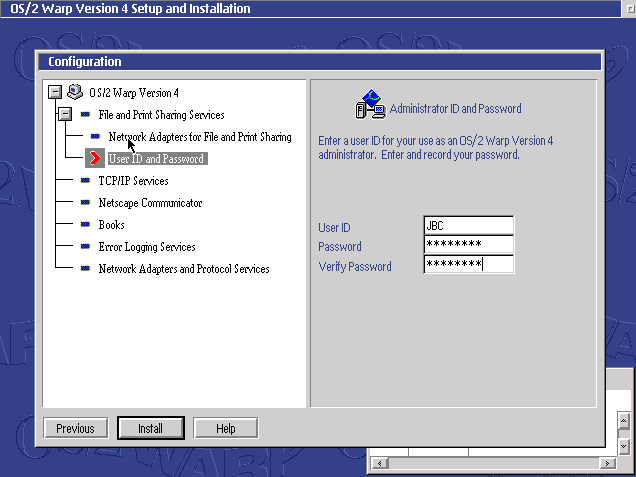Screen dimensions: 636x477
Task: Click the bullet icon next to Netscape Communicator
Action: coord(86,203)
